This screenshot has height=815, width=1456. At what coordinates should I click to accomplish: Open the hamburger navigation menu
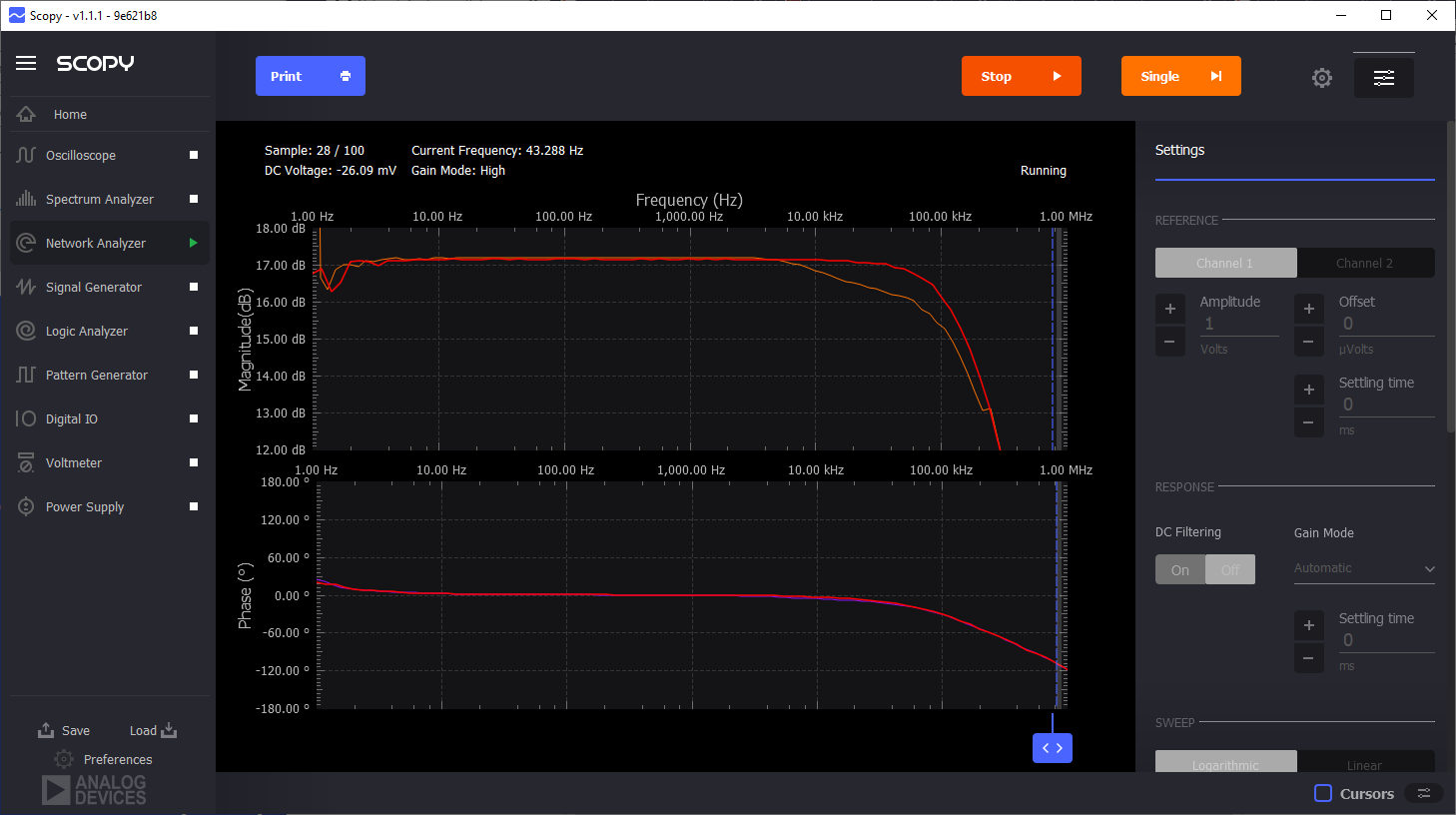[x=26, y=62]
